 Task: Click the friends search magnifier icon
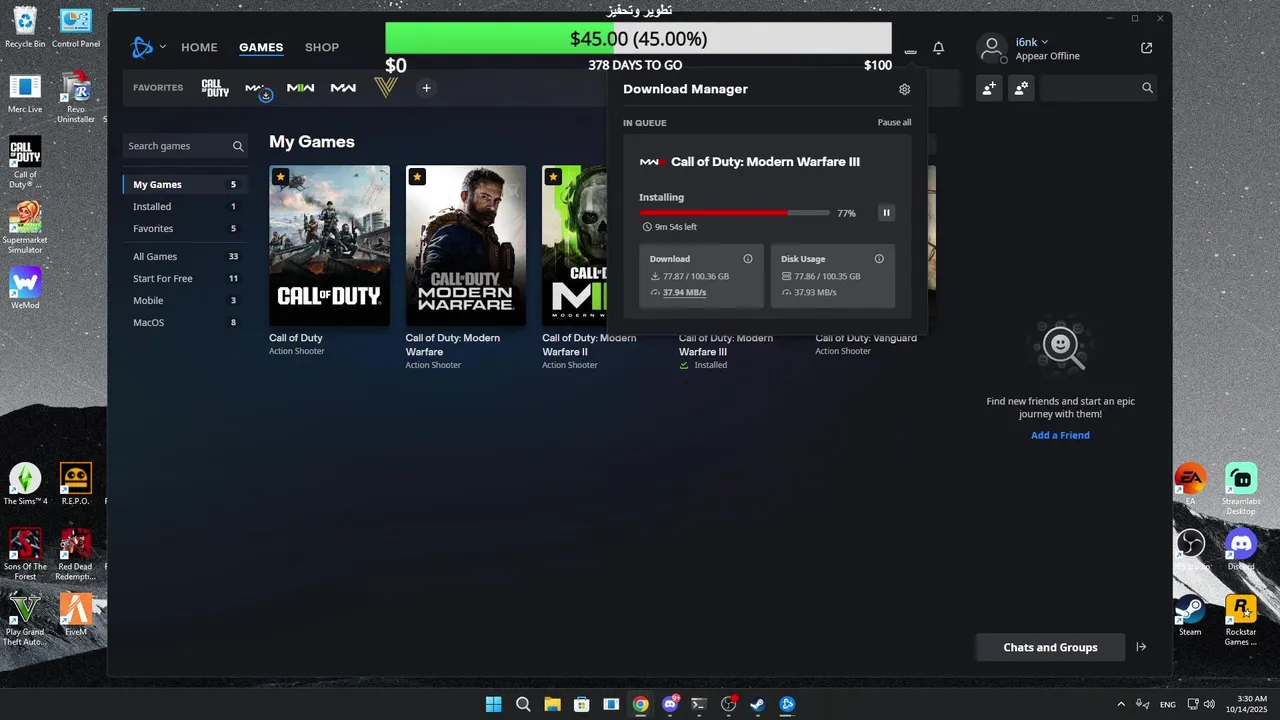(1147, 88)
